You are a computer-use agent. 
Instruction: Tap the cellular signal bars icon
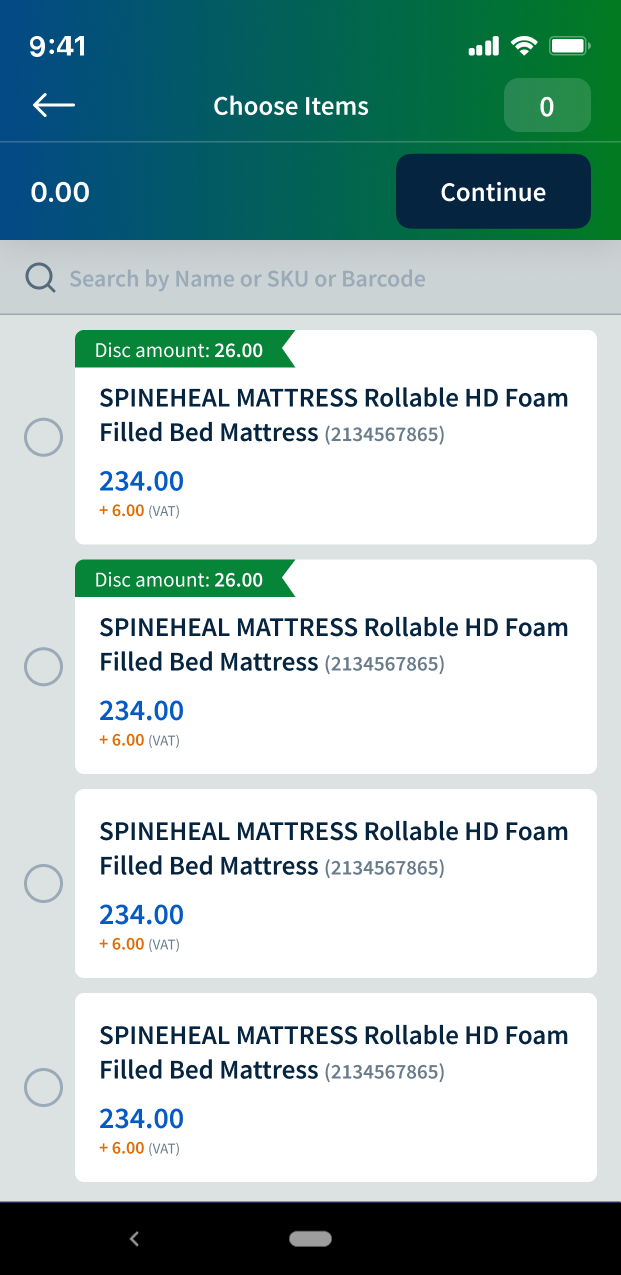[x=483, y=46]
